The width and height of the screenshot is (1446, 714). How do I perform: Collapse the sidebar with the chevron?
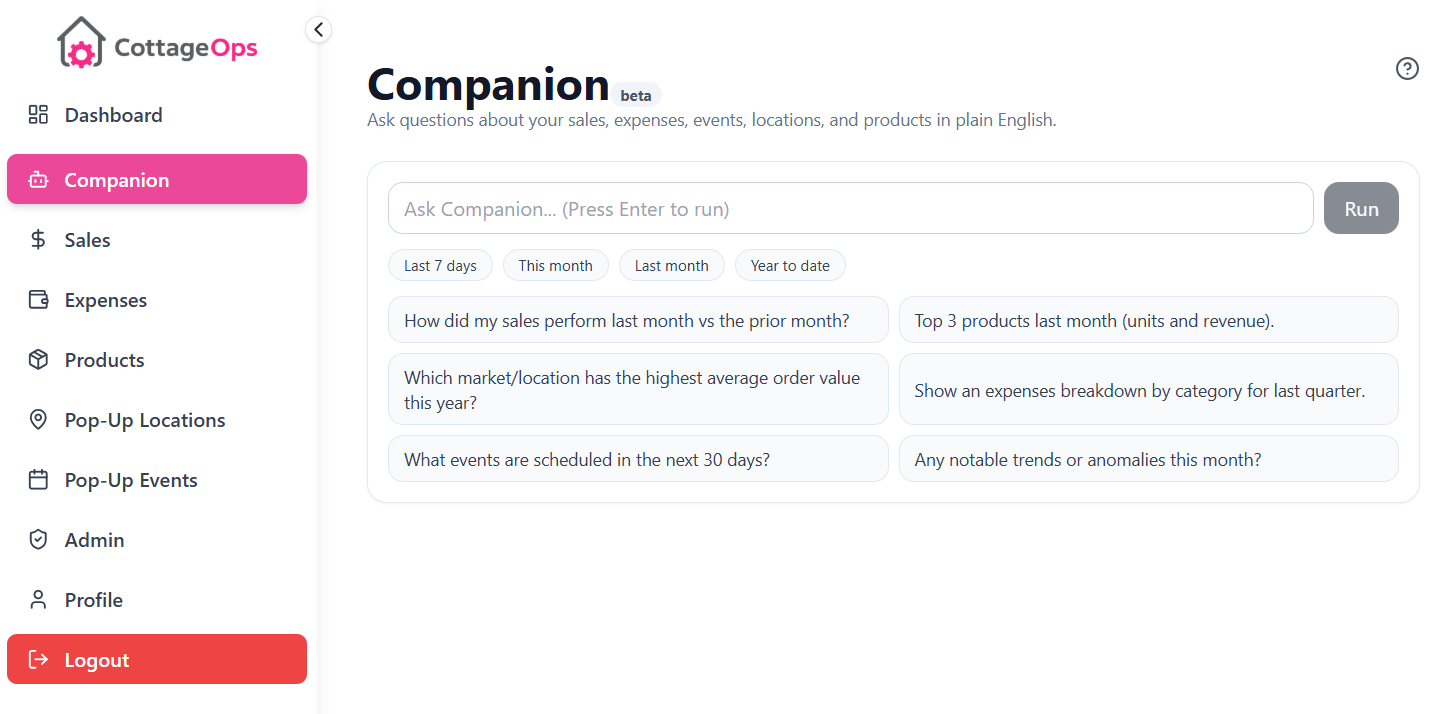[318, 29]
